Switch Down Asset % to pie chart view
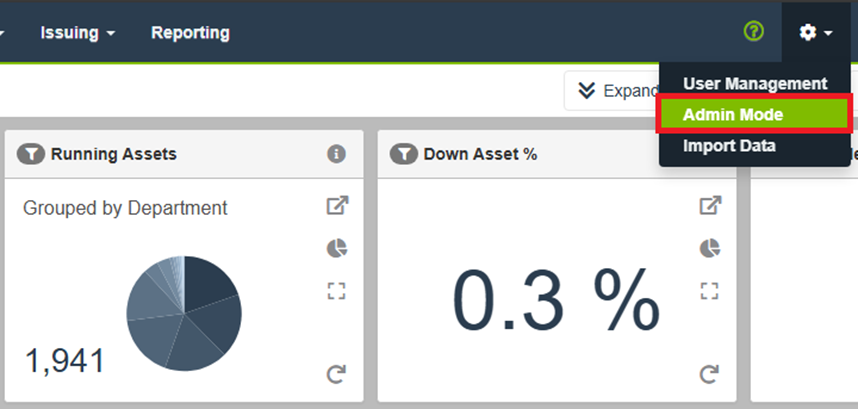858x409 pixels. pos(709,248)
